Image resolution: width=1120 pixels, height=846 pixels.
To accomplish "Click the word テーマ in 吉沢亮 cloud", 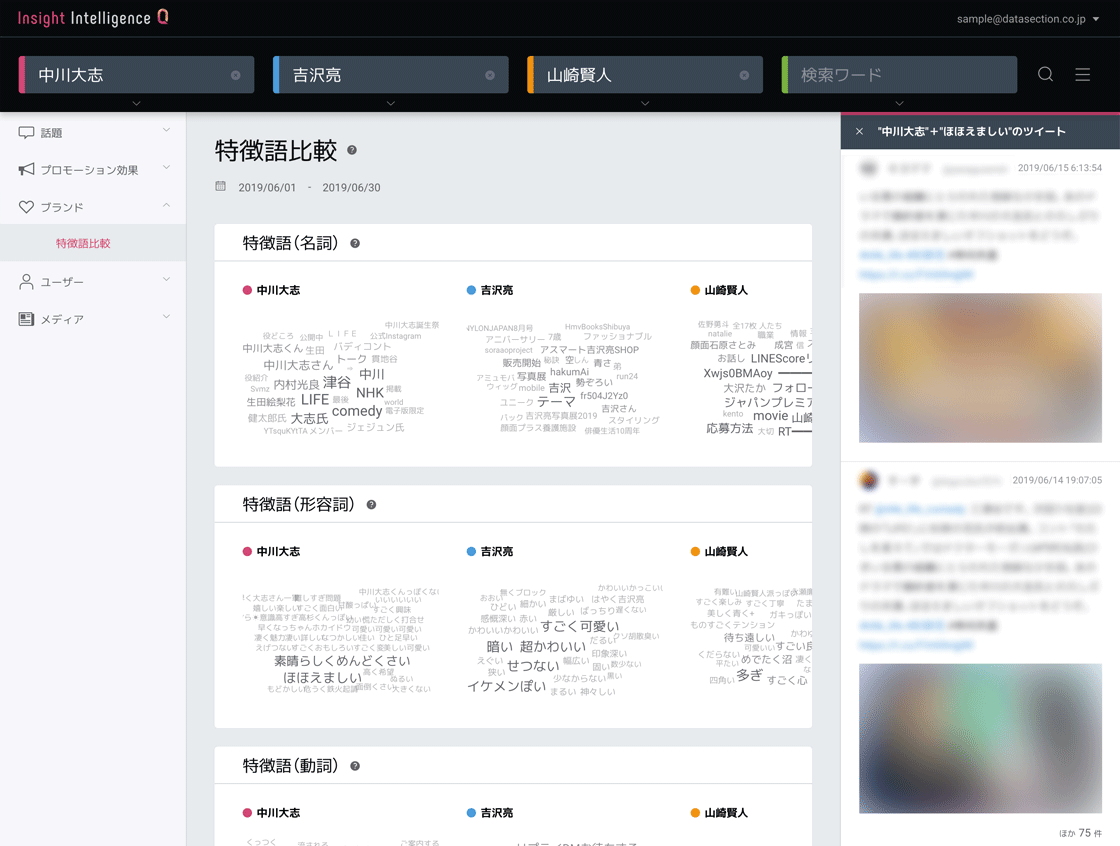I will pyautogui.click(x=556, y=402).
